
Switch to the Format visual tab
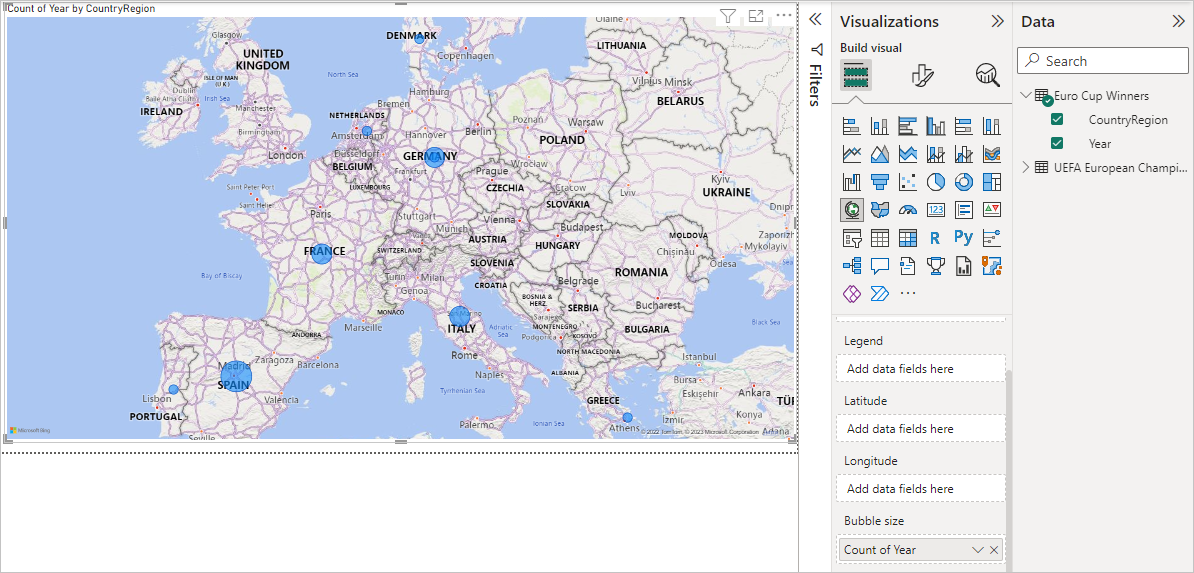coord(922,75)
